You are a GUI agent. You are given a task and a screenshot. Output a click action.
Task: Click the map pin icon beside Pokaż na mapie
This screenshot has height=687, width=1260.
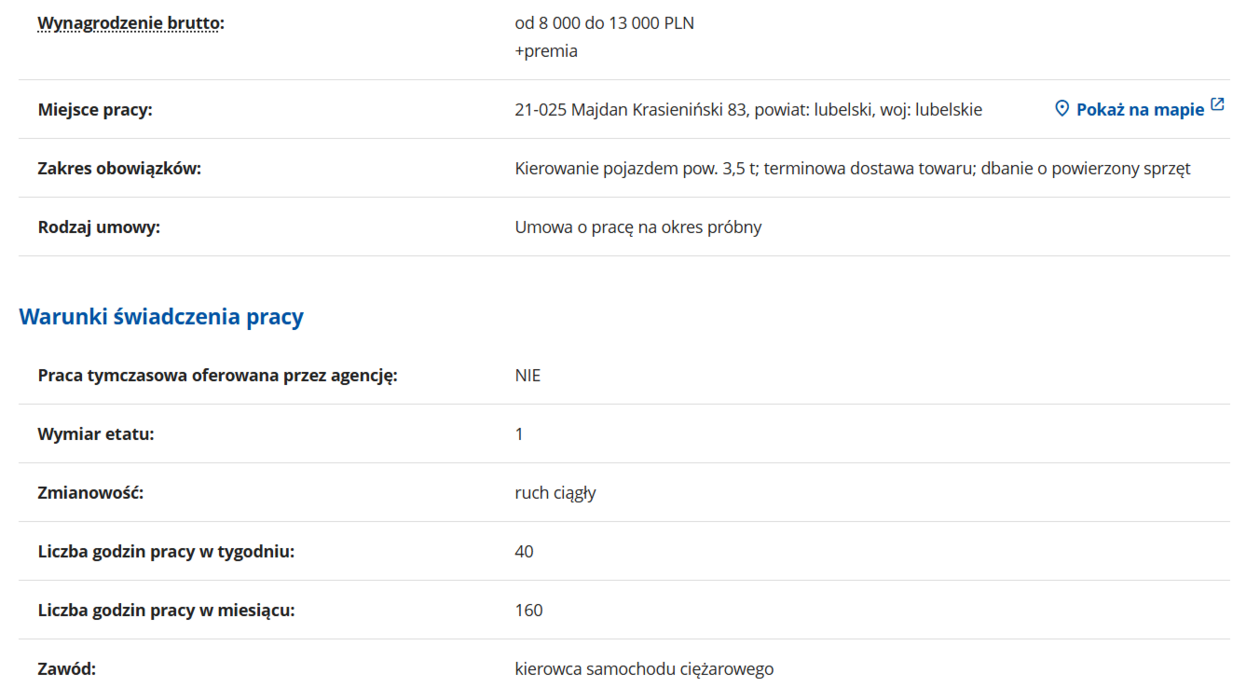1062,108
